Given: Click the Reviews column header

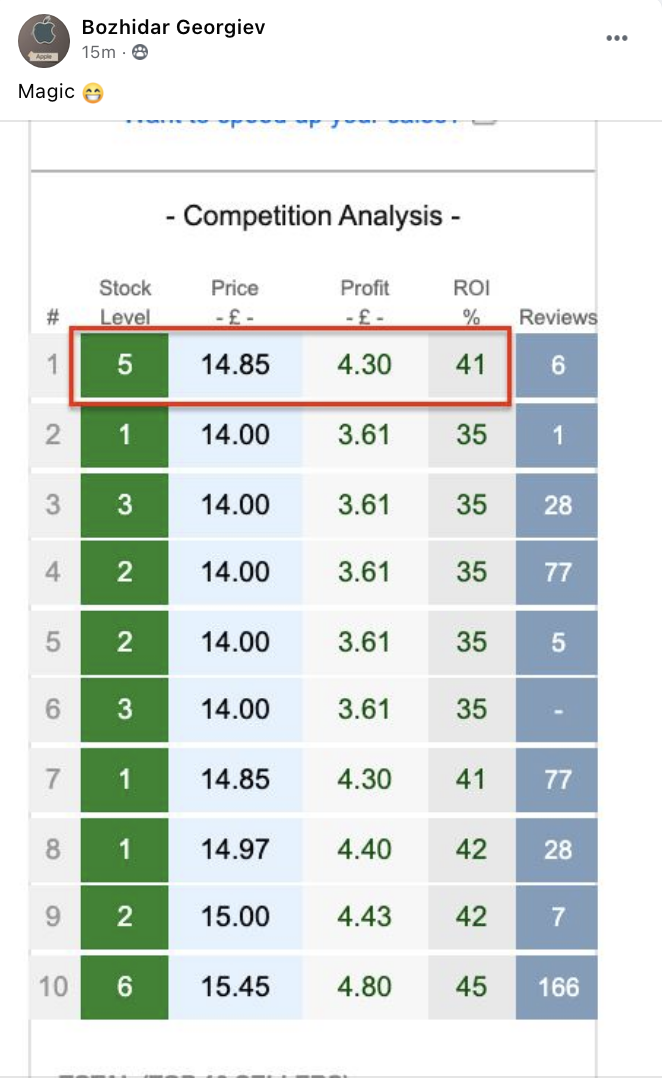Looking at the screenshot, I should coord(557,317).
